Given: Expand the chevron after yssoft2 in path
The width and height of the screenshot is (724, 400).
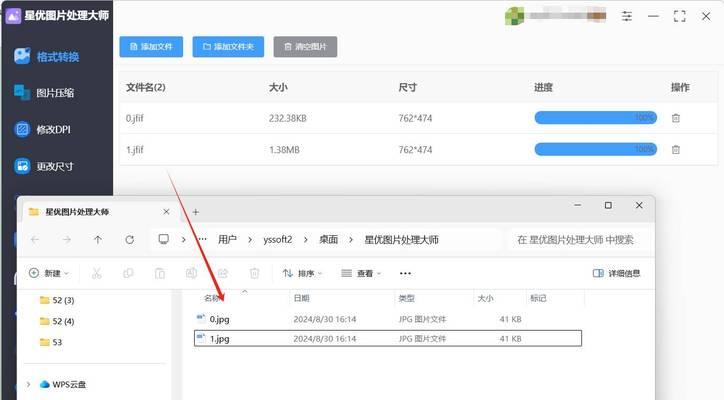Looking at the screenshot, I should coord(306,240).
